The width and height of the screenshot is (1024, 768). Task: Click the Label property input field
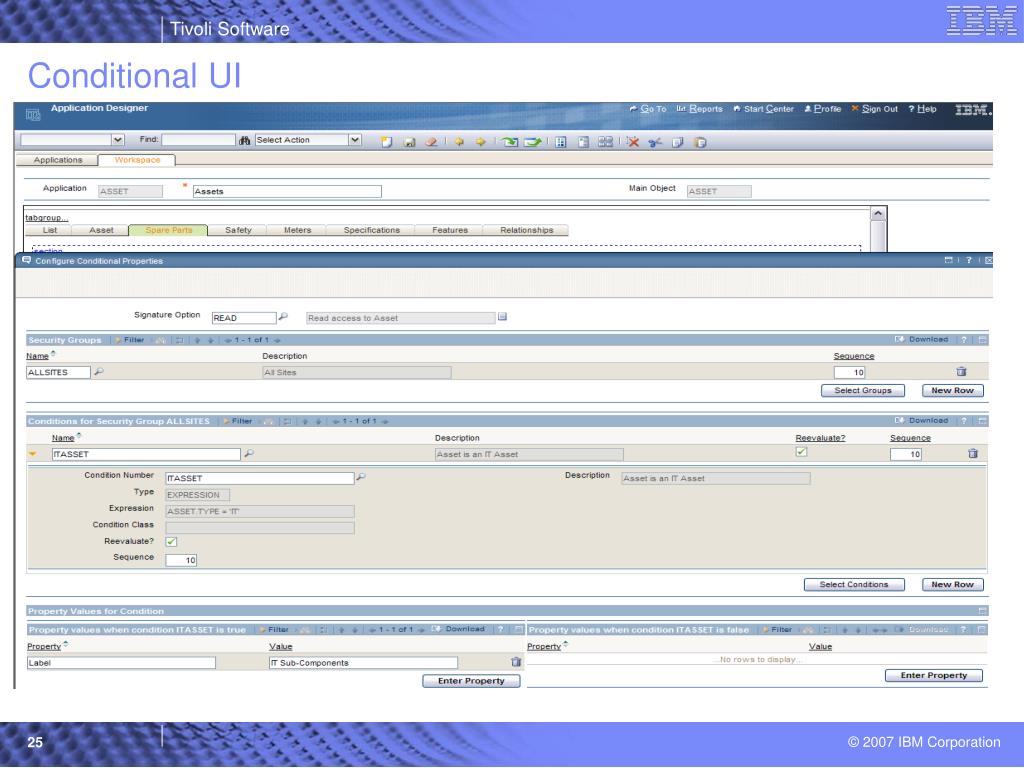click(x=121, y=663)
